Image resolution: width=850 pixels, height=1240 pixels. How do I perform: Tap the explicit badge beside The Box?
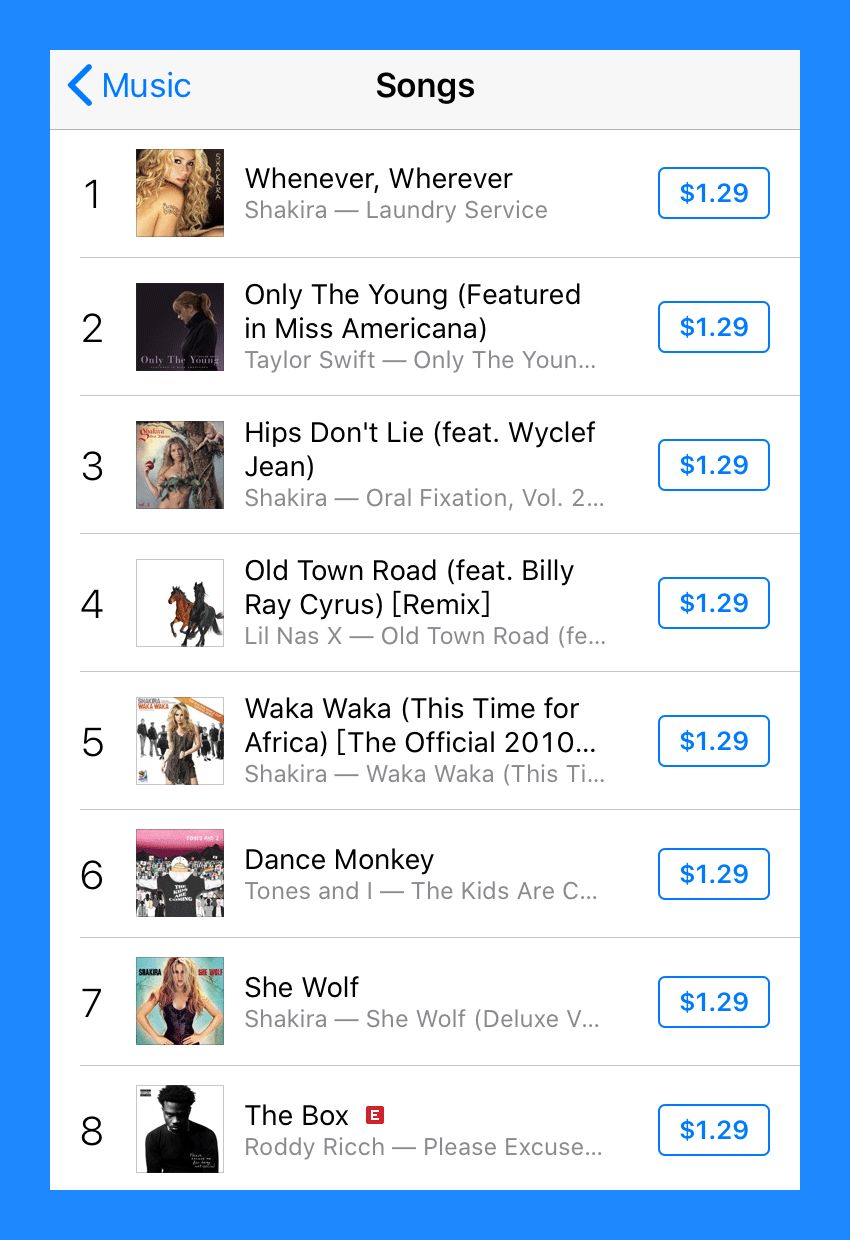(375, 1115)
